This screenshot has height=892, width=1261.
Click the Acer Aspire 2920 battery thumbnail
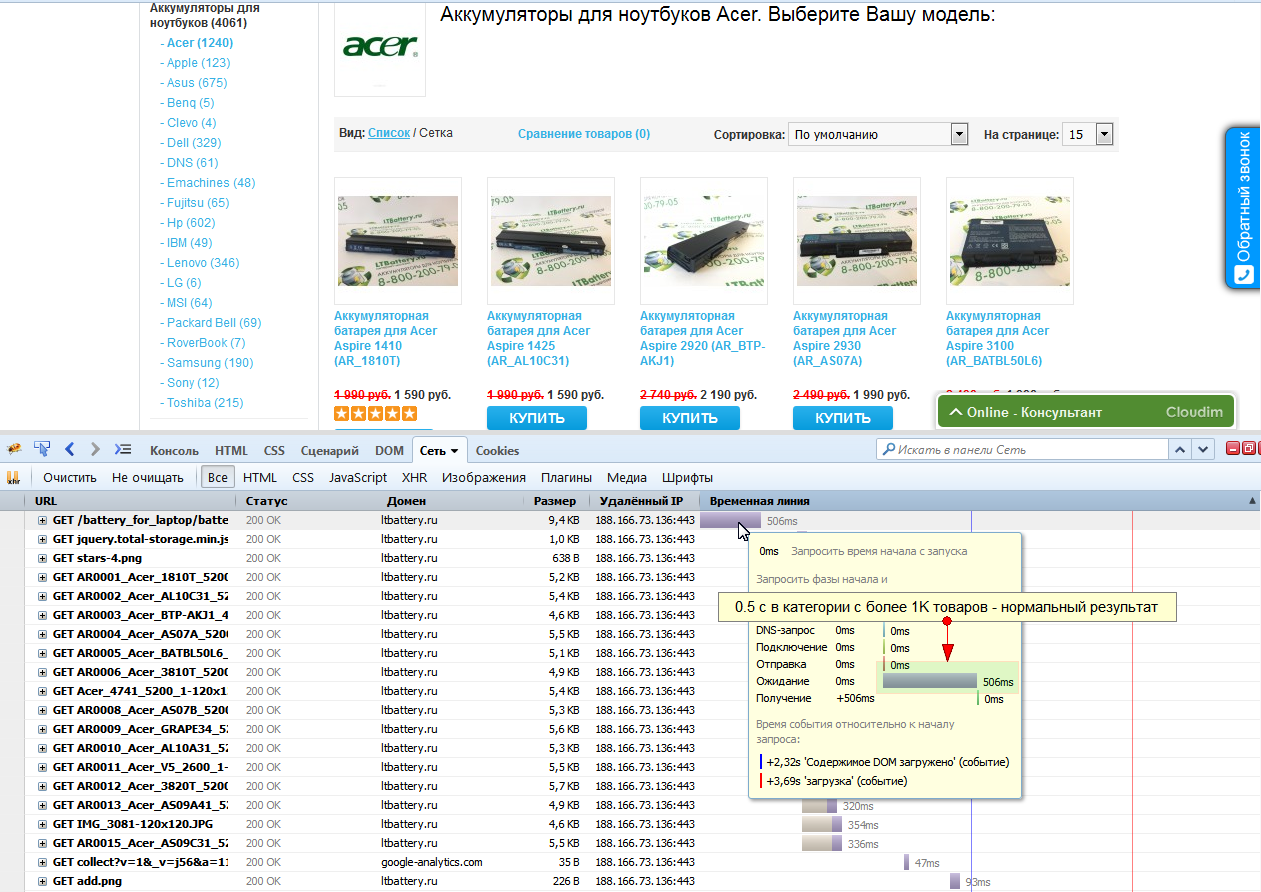703,241
